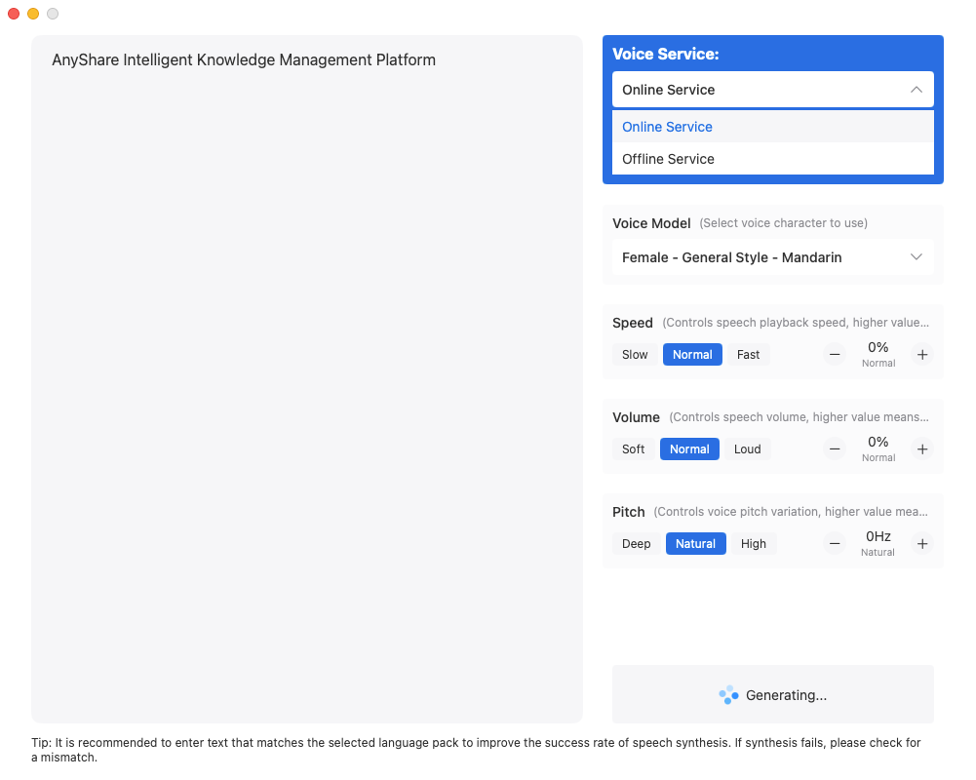Image resolution: width=976 pixels, height=780 pixels.
Task: Set volume to Loud
Action: pos(747,450)
